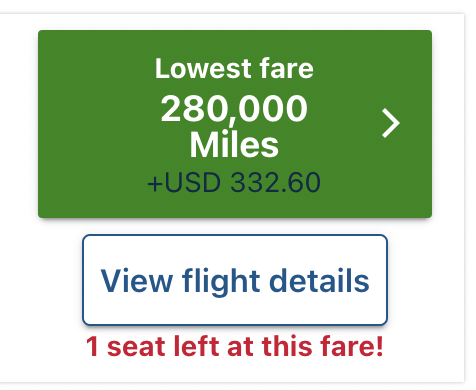Click the blue-outlined flight details button

tap(235, 280)
